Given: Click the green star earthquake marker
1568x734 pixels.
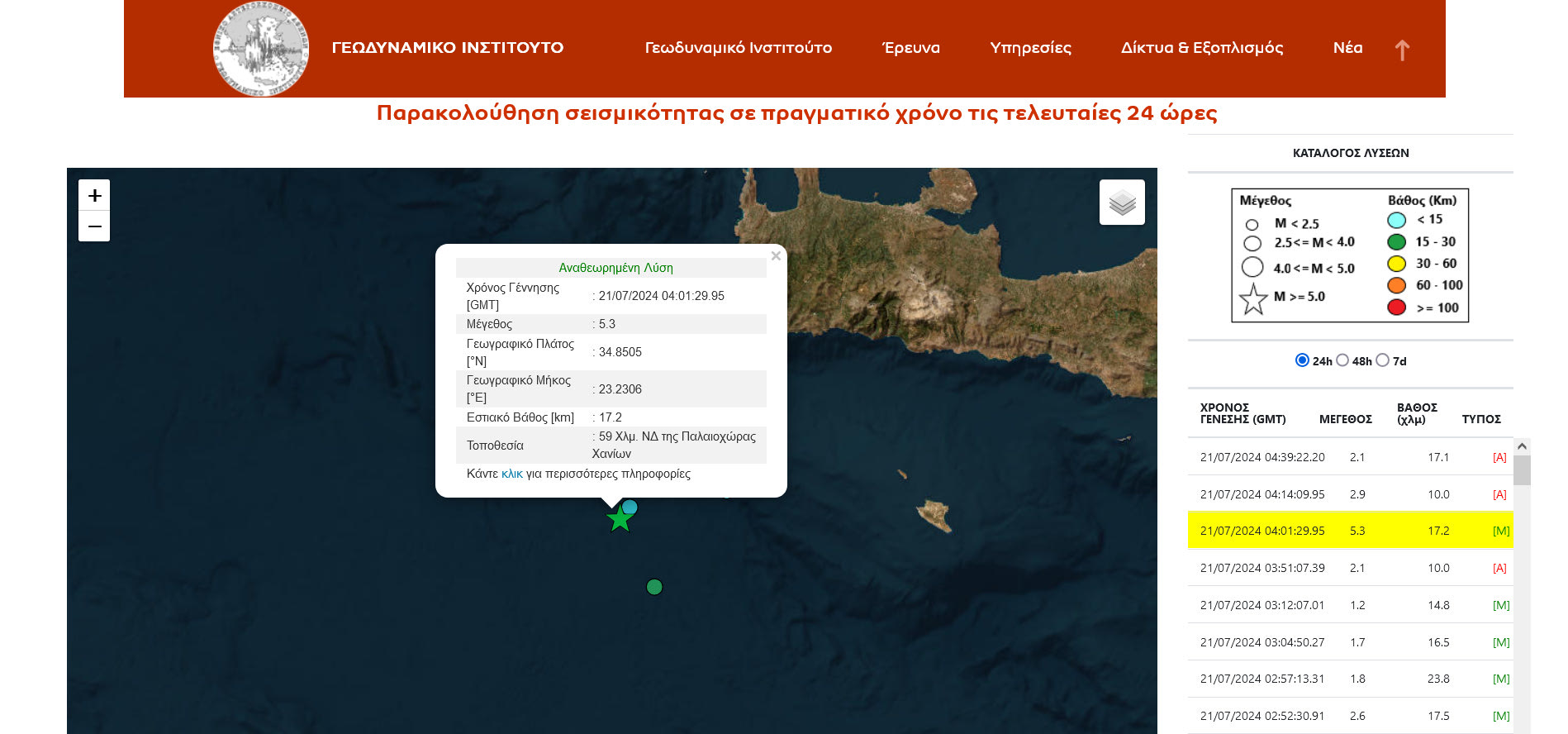Looking at the screenshot, I should coord(619,520).
